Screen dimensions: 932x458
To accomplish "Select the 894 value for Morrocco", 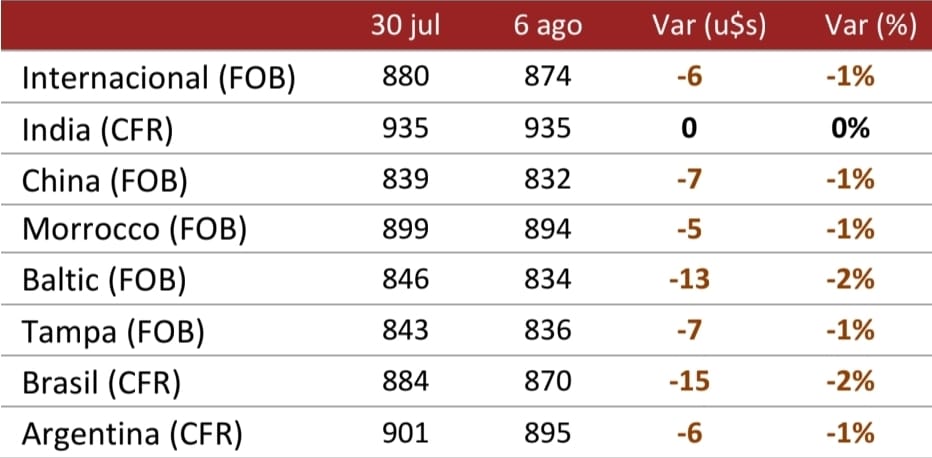I will click(547, 228).
